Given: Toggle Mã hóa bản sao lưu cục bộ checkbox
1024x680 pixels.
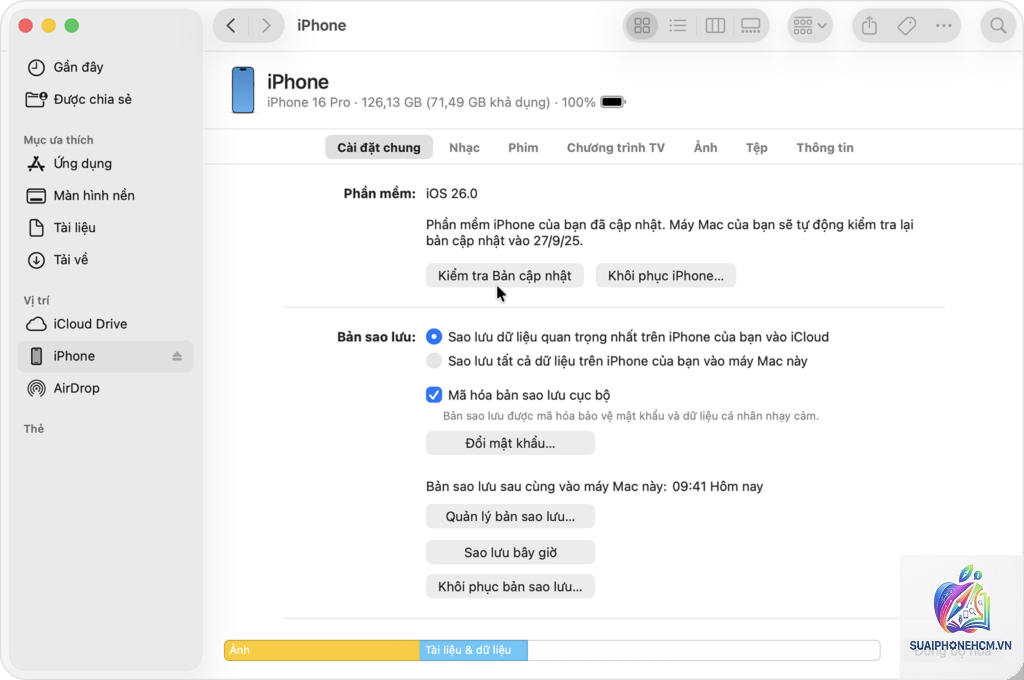Looking at the screenshot, I should click(x=434, y=395).
